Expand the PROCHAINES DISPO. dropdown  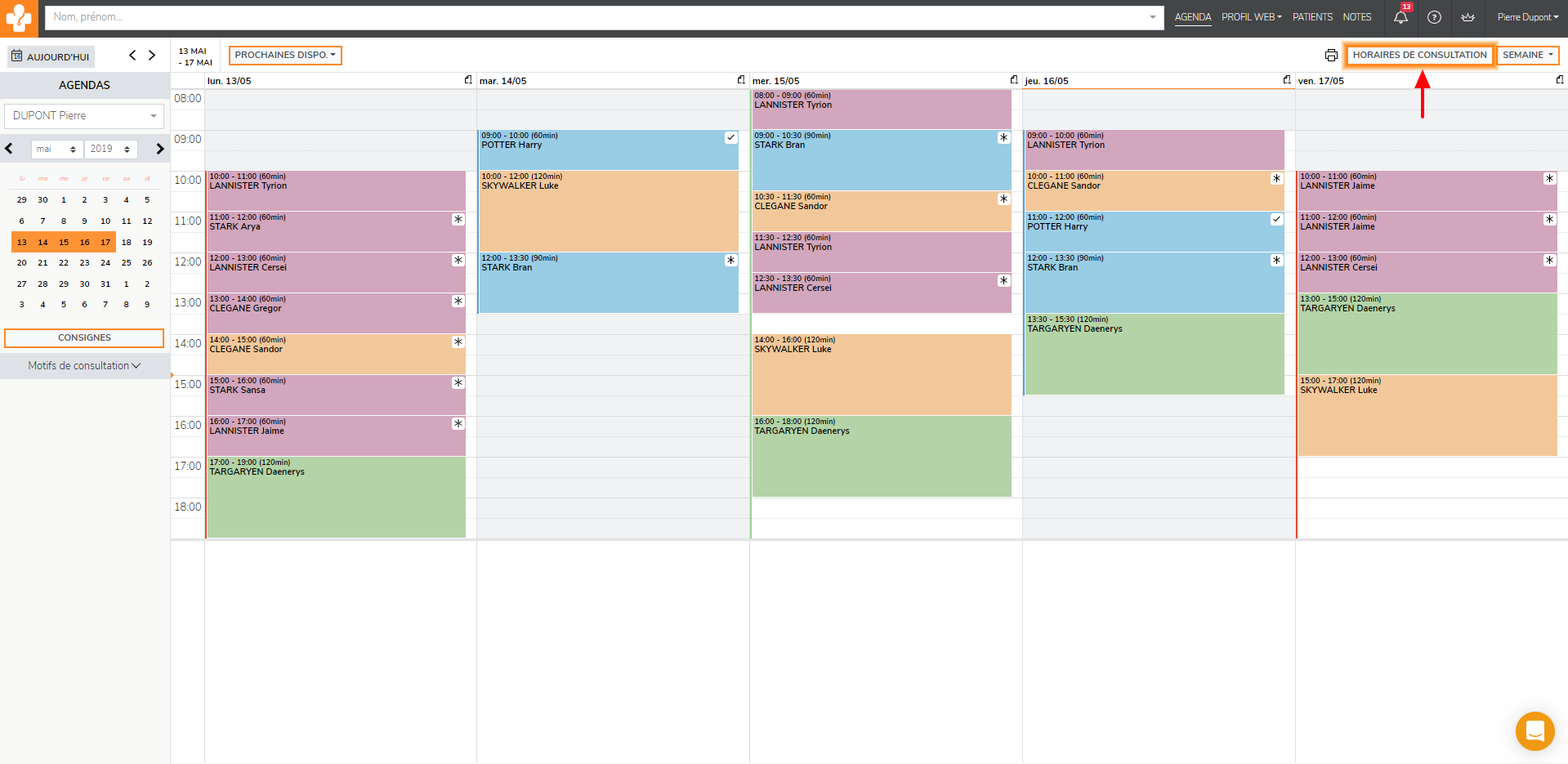pos(285,56)
